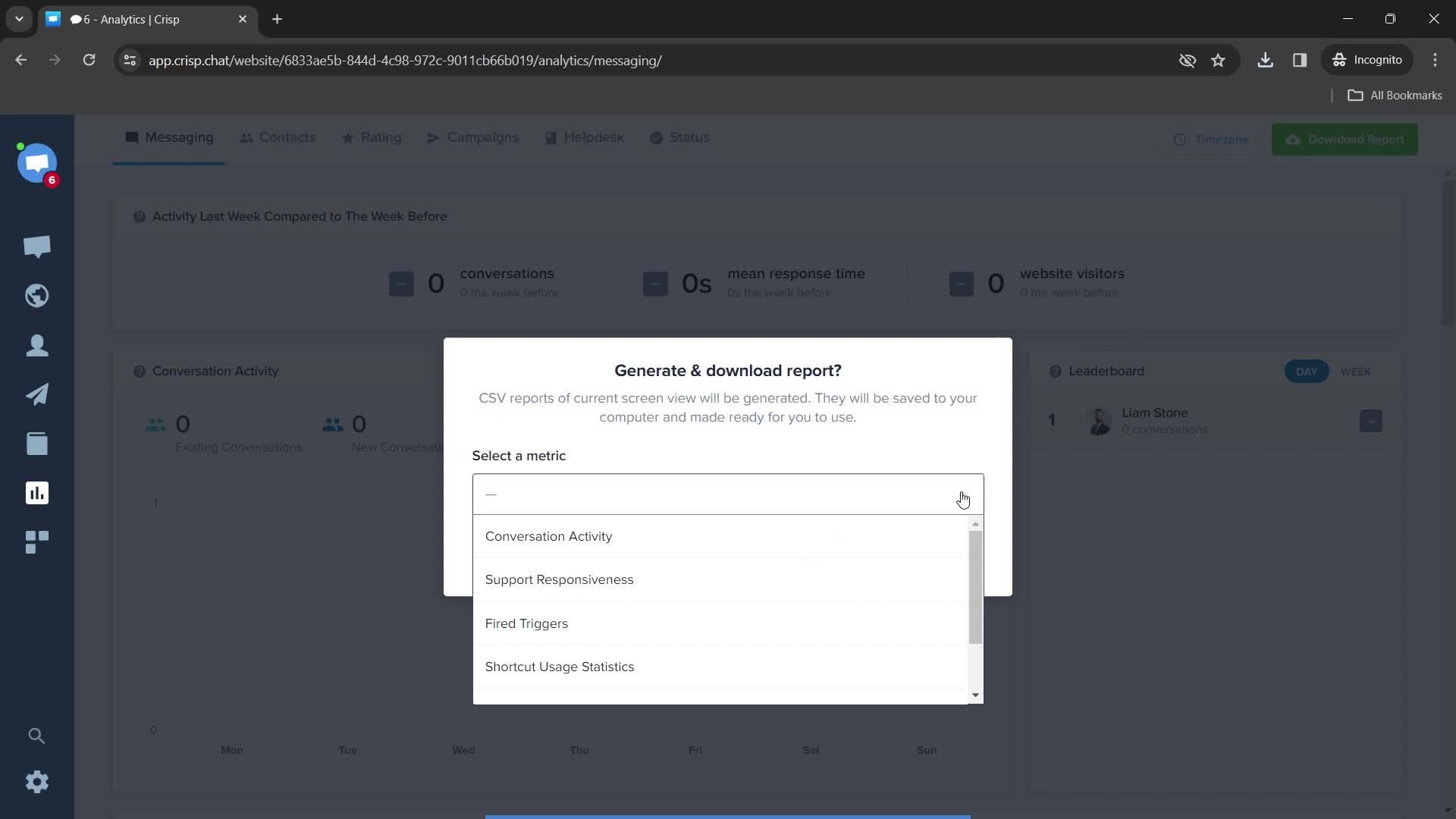Select Conversation Activity metric

click(x=548, y=536)
